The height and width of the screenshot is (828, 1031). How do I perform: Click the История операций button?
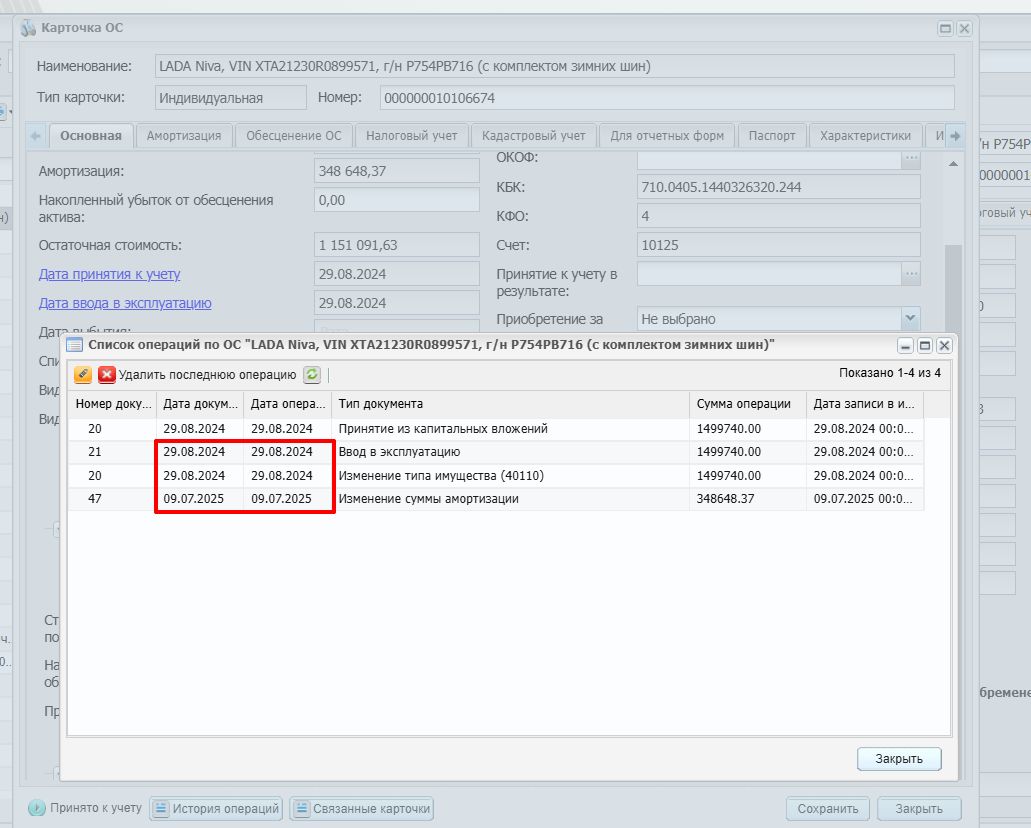pos(216,808)
